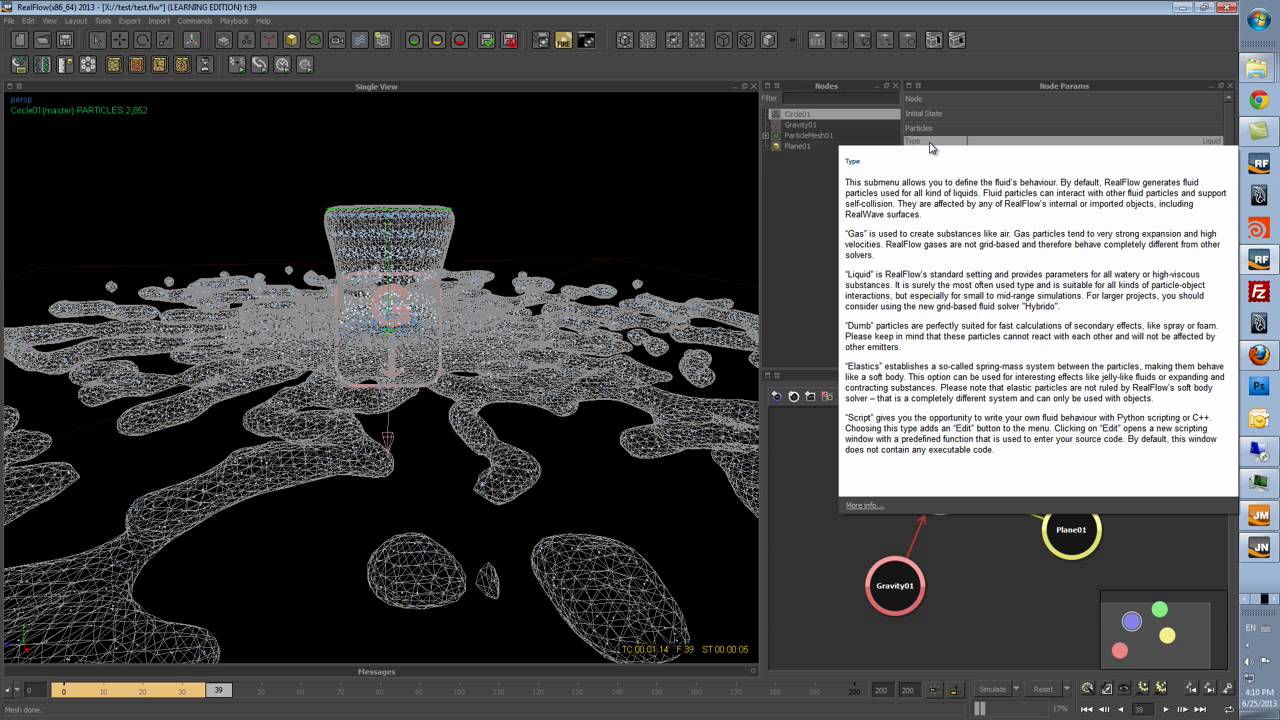Expand the Initial State section
Viewport: 1280px width, 720px height.
pyautogui.click(x=1063, y=113)
